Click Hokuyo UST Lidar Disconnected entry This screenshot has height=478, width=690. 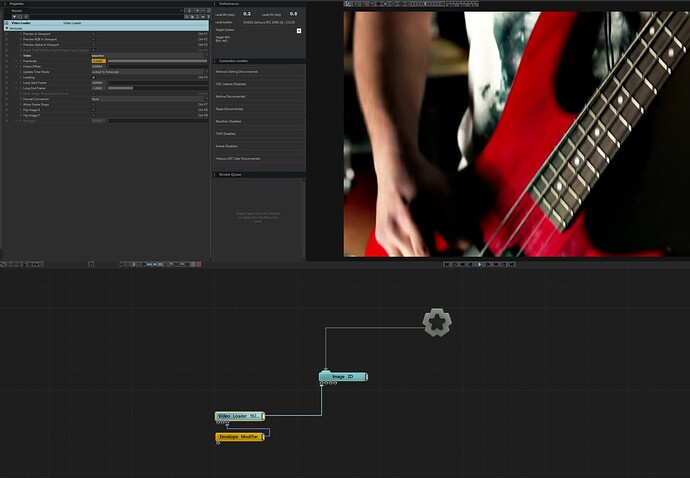coord(260,158)
